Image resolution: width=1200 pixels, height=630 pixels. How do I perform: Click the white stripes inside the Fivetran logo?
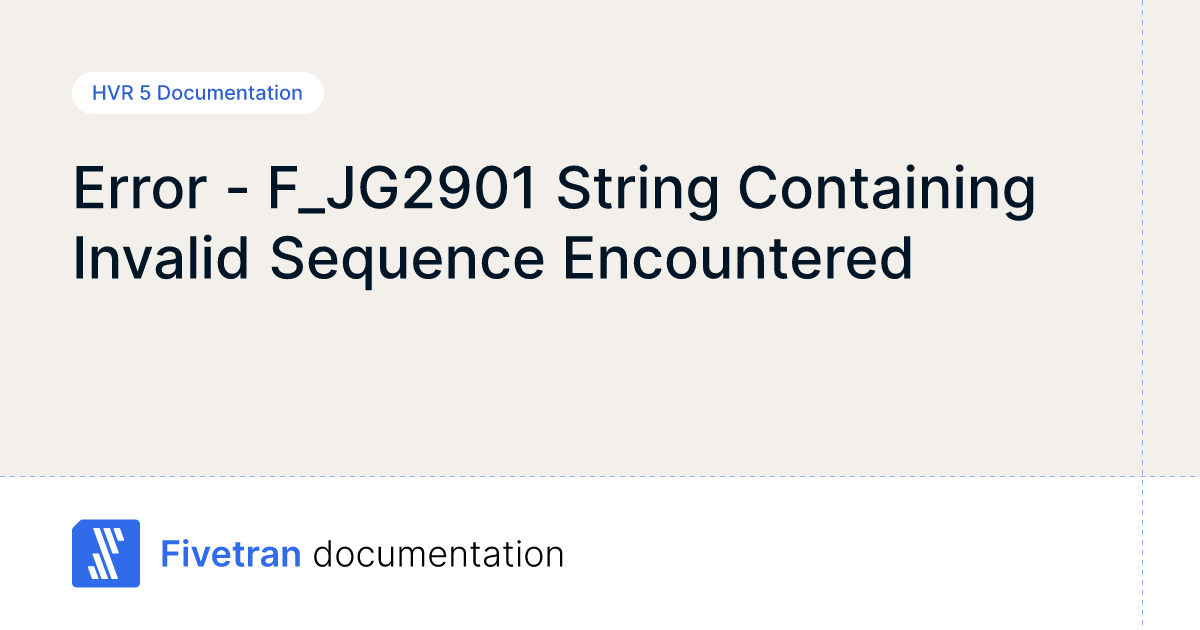104,554
